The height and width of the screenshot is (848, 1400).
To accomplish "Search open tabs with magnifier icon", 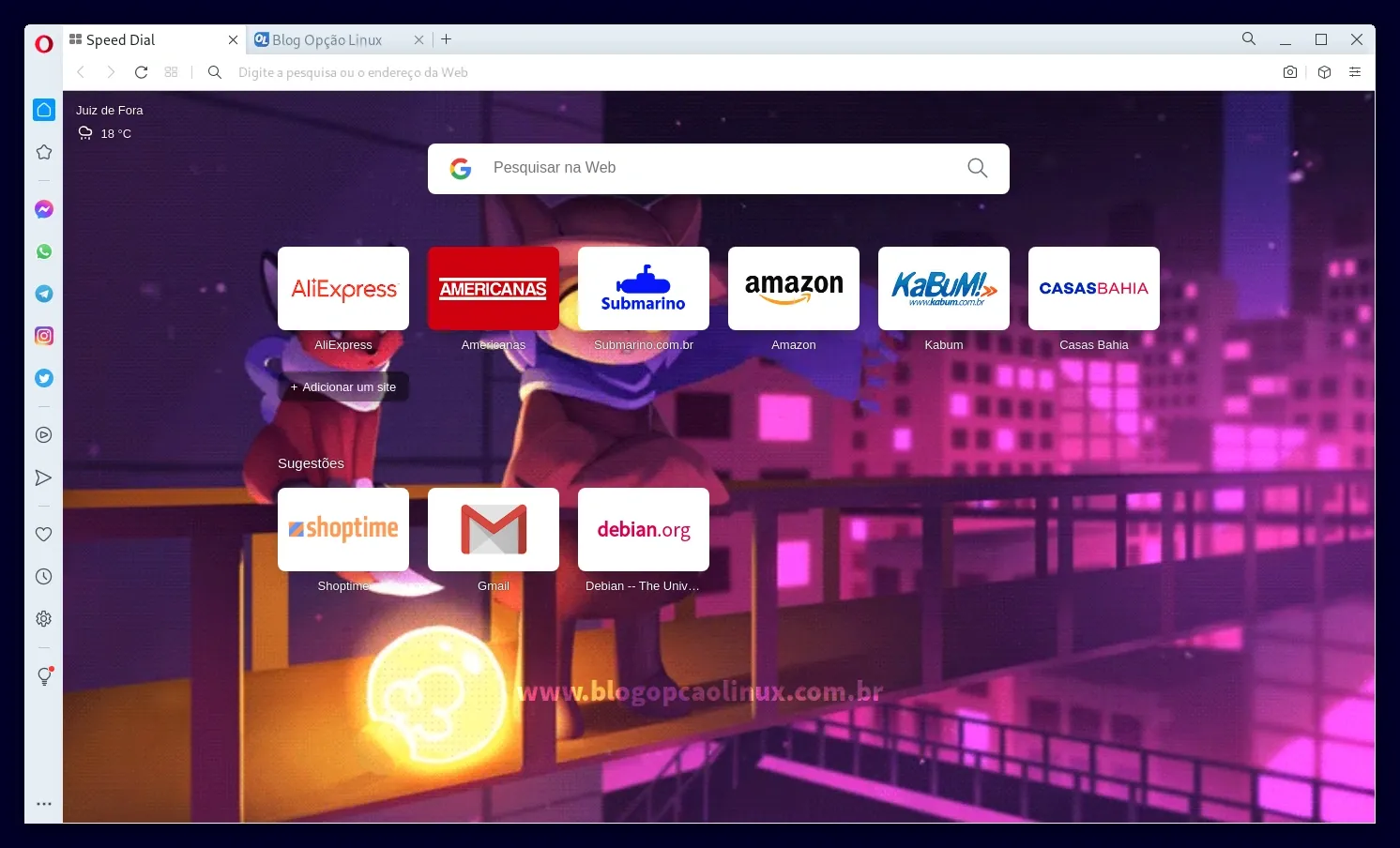I will pos(1249,38).
